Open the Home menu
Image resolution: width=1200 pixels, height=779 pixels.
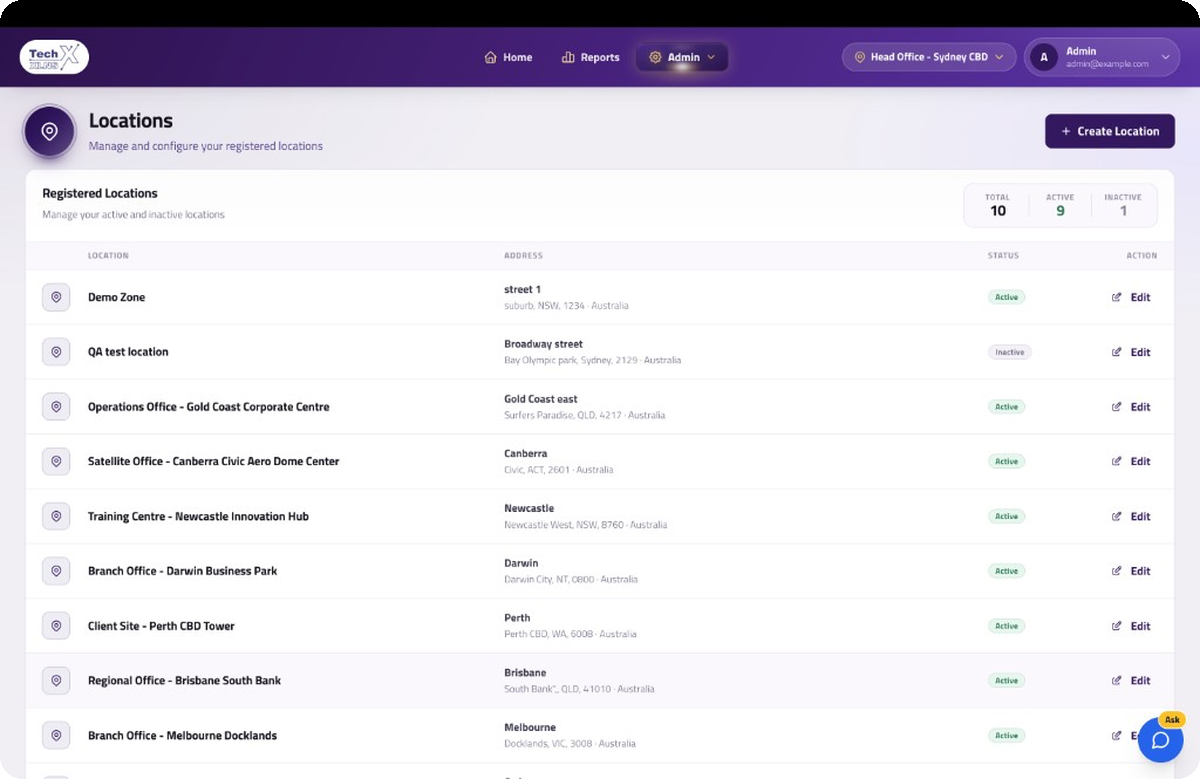(x=508, y=57)
